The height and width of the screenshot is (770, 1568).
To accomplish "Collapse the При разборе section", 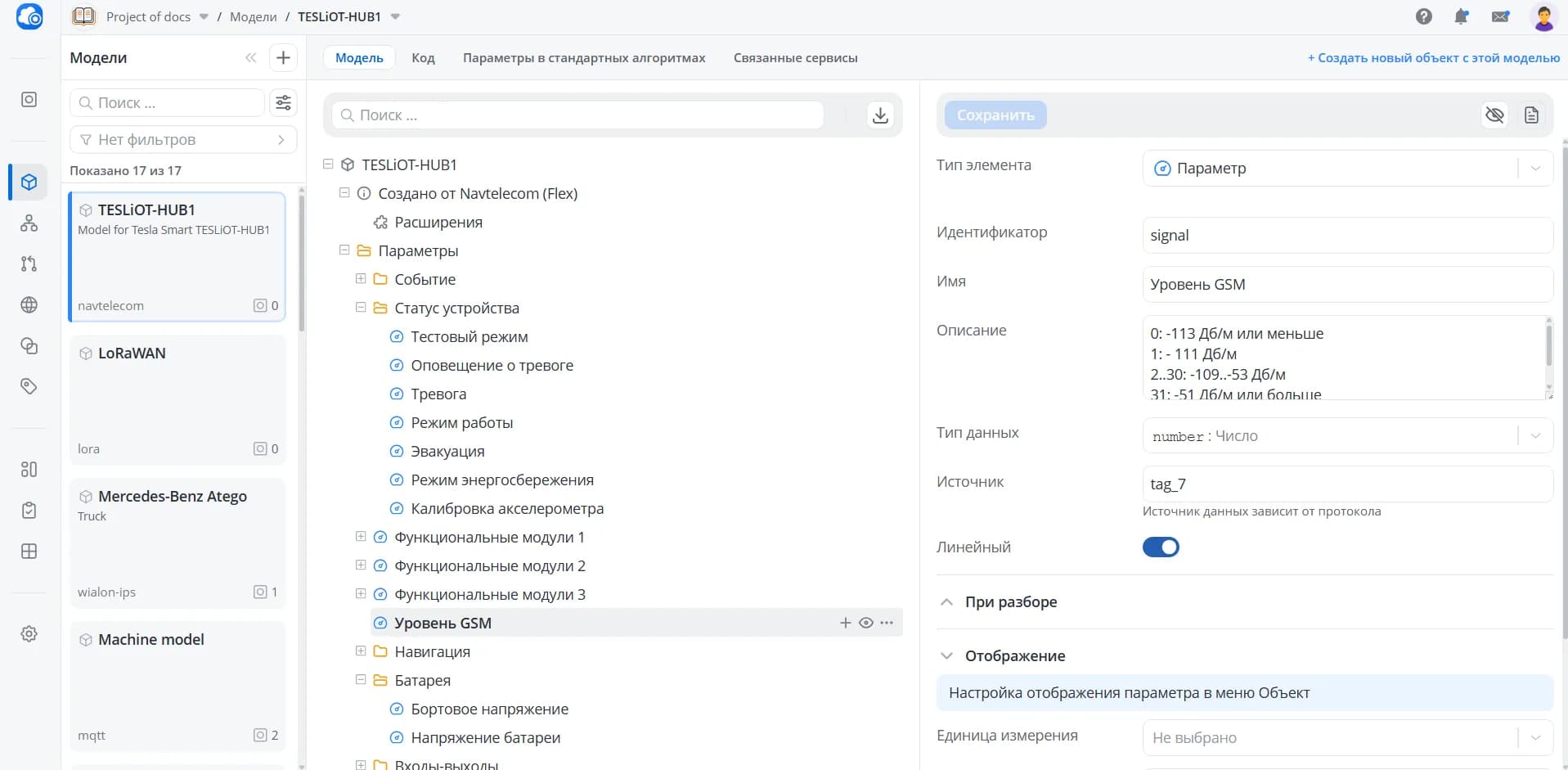I will 947,601.
